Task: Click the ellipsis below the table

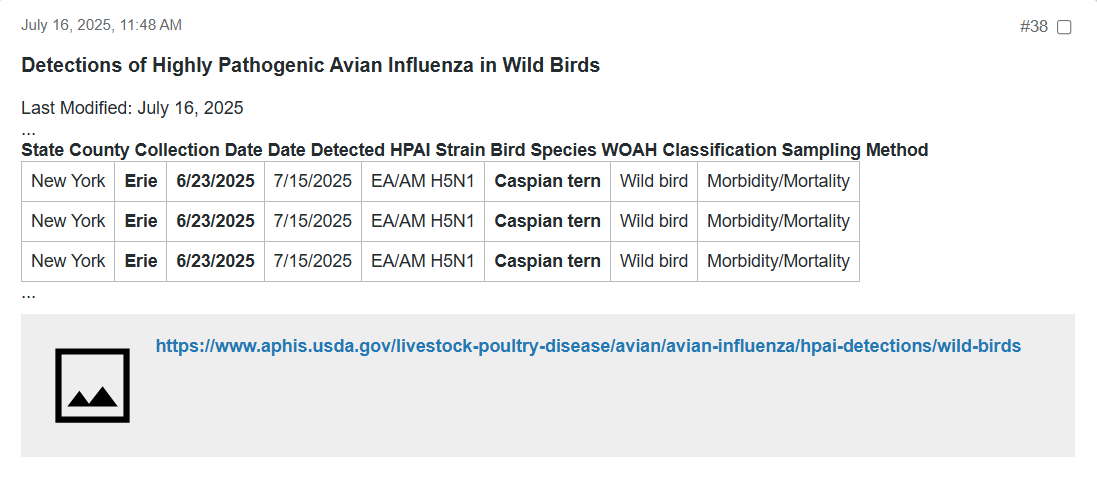Action: (28, 294)
